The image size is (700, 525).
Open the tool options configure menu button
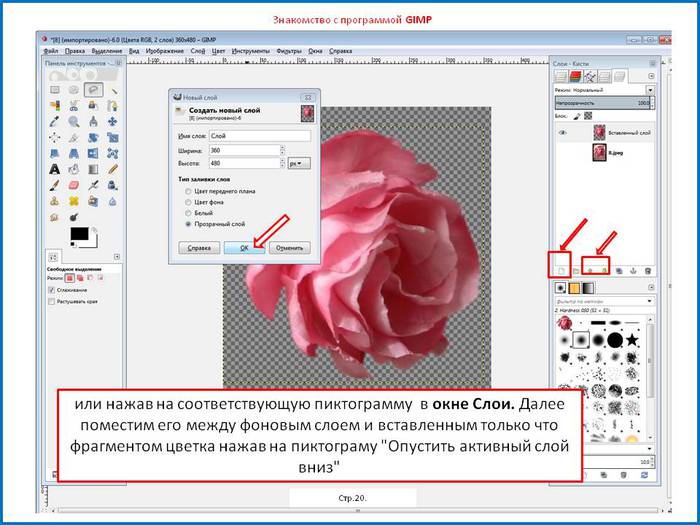pos(117,257)
